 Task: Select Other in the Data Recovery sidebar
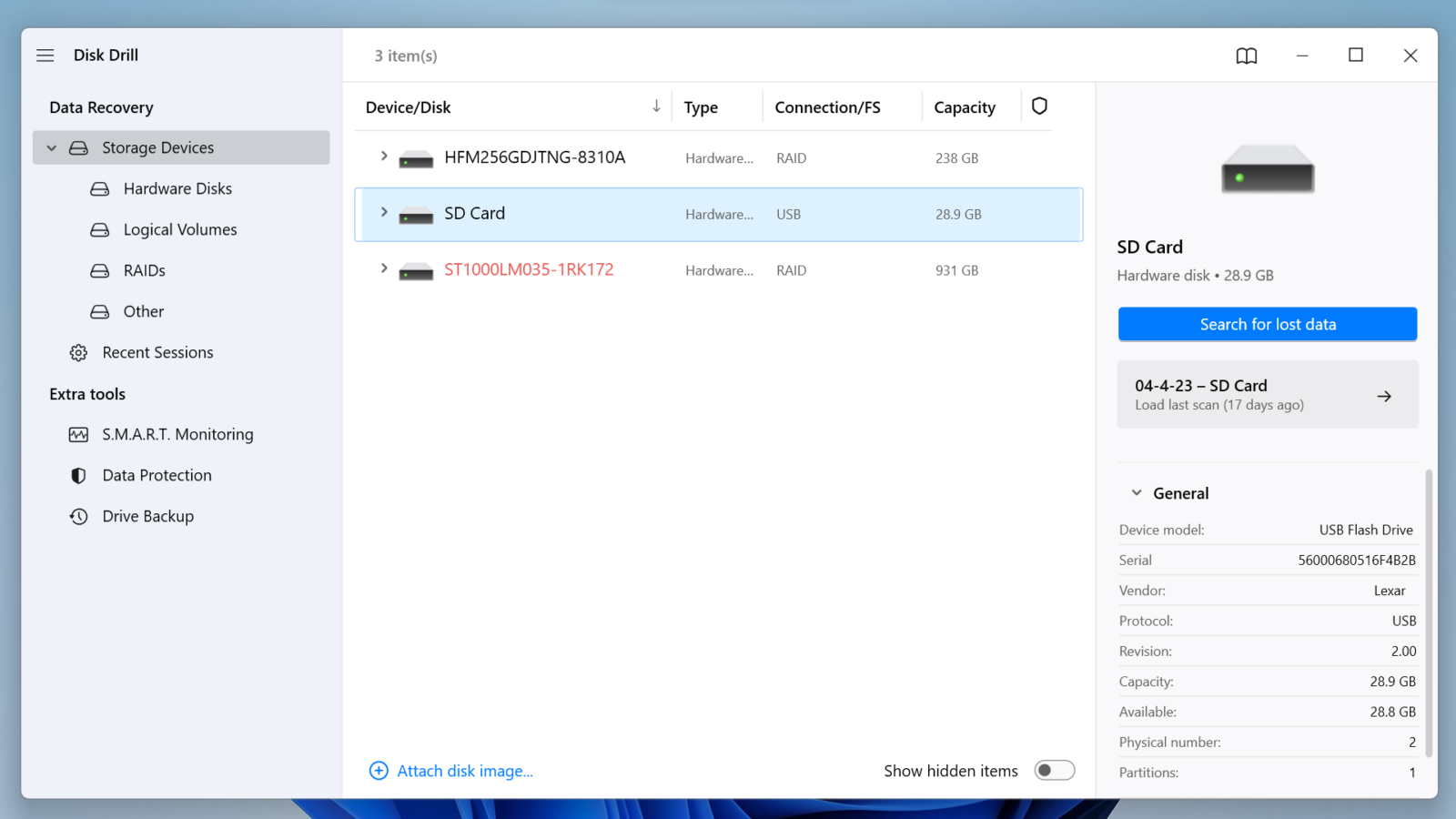coord(143,311)
